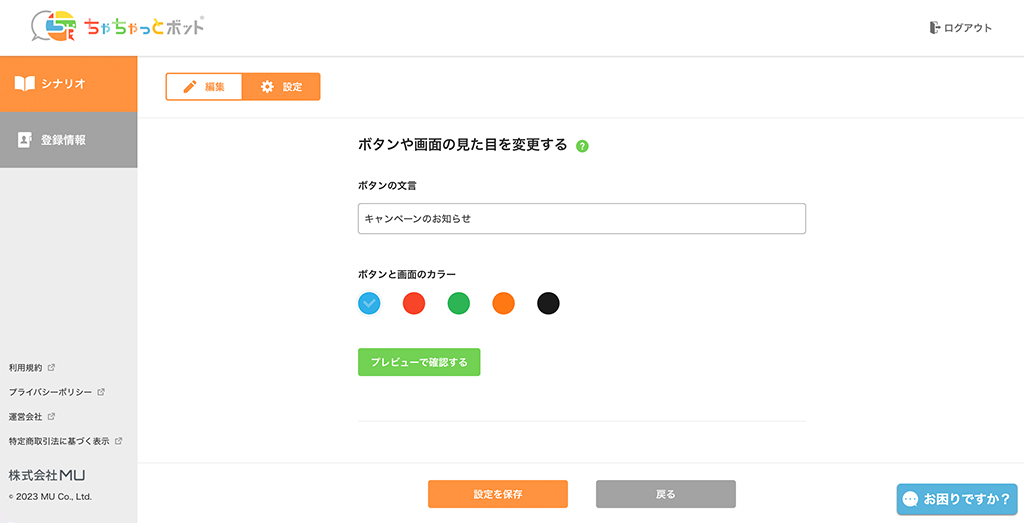The height and width of the screenshot is (523, 1024).
Task: Click the ちゃちゃっとボット logo
Action: (x=118, y=27)
